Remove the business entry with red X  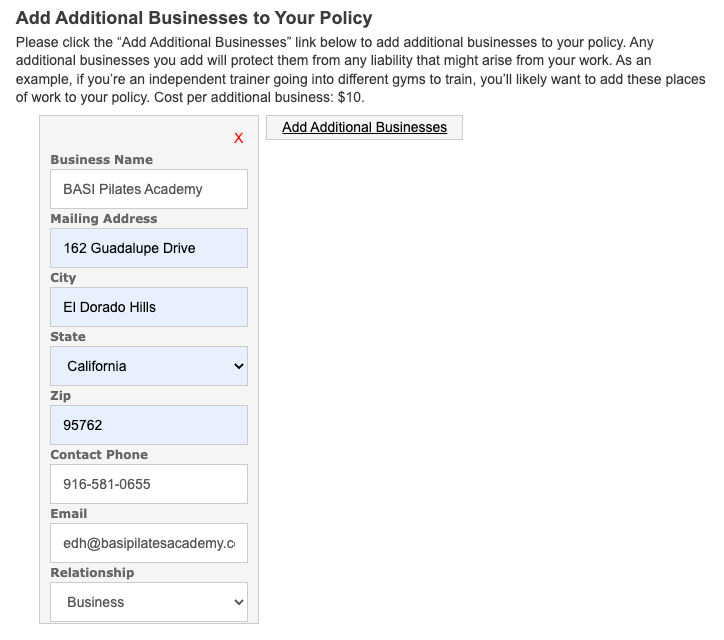238,138
